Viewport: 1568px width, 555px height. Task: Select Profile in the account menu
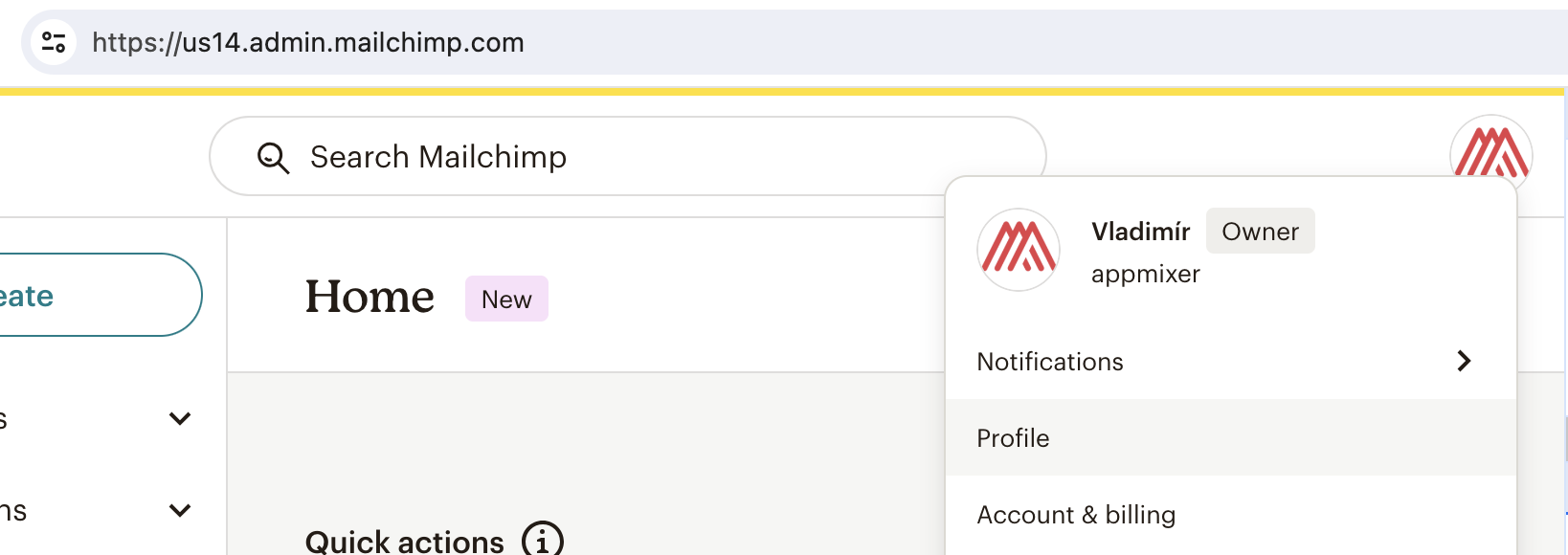1013,438
